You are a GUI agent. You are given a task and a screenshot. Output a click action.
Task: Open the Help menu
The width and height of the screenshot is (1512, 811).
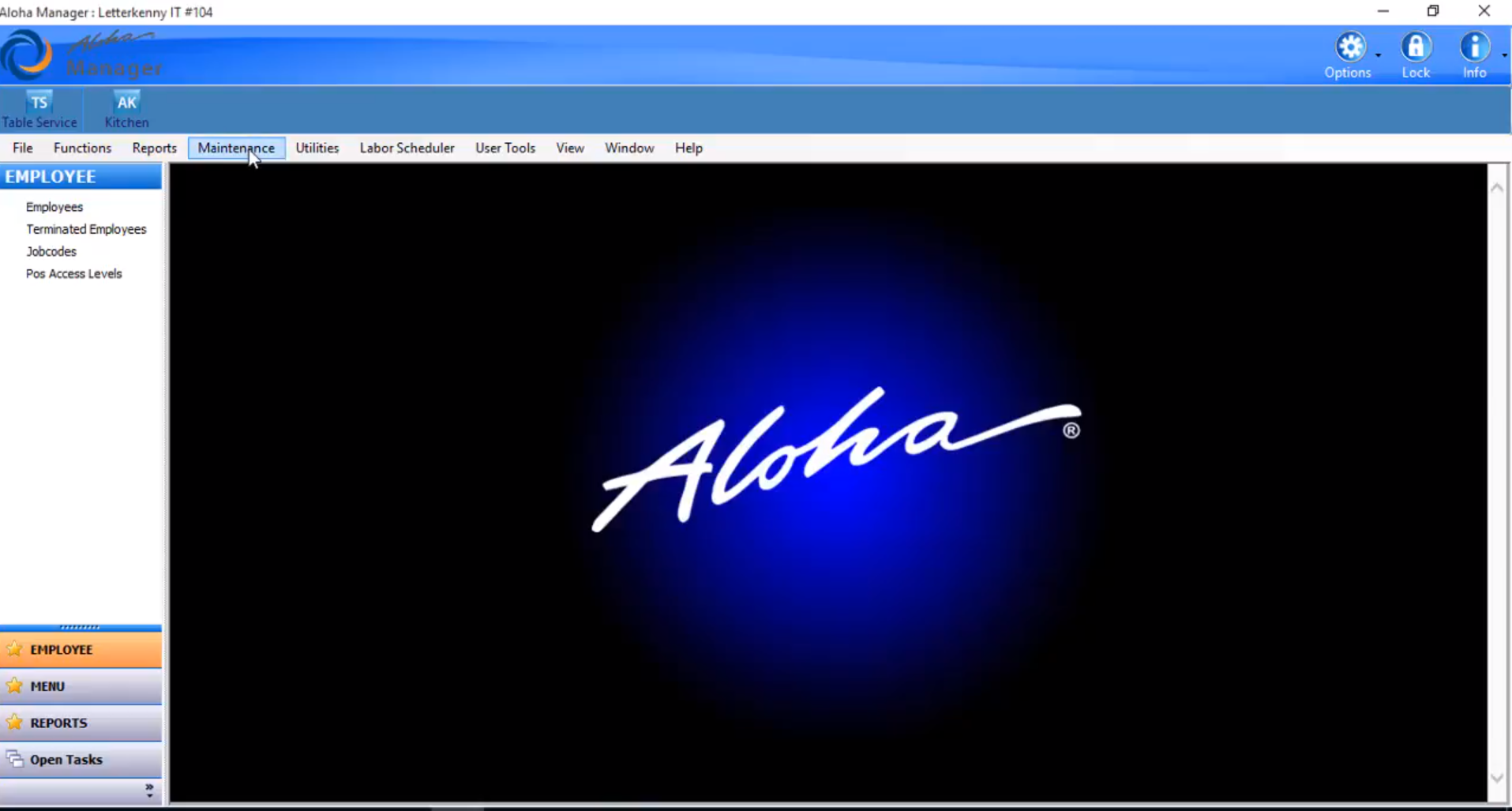688,148
